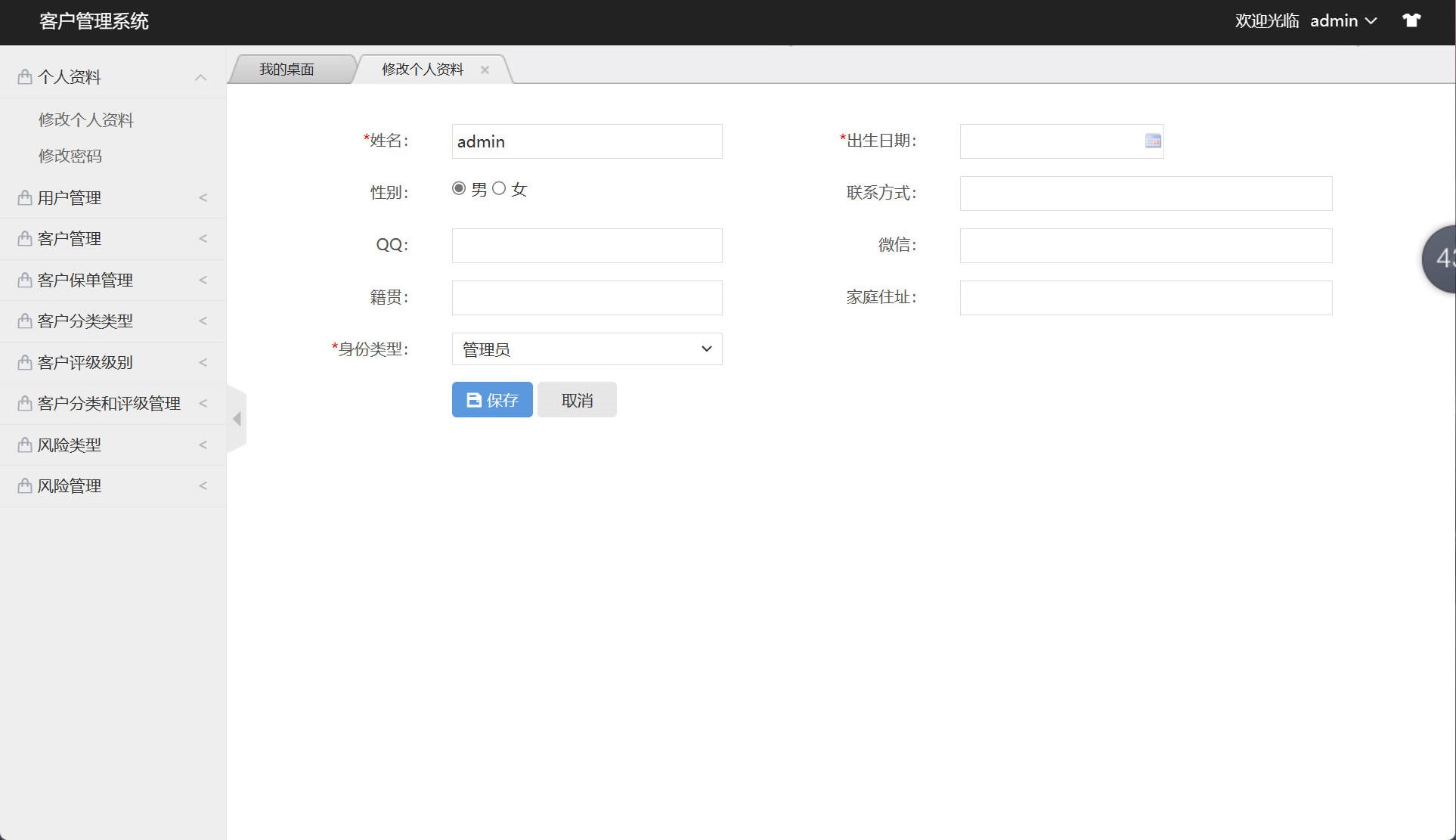Click the shirt icon in the top bar
Screen dimensions: 1456x840
pyautogui.click(x=1411, y=20)
